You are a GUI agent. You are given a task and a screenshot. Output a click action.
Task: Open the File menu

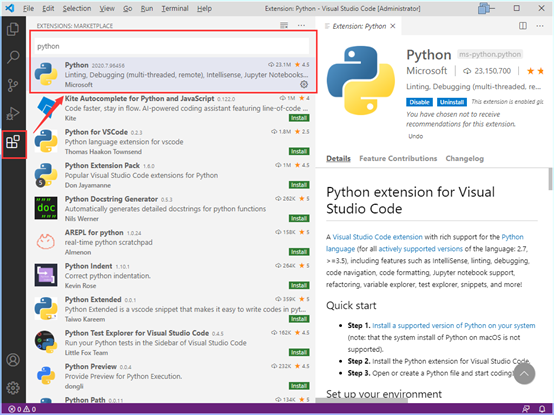[x=29, y=8]
